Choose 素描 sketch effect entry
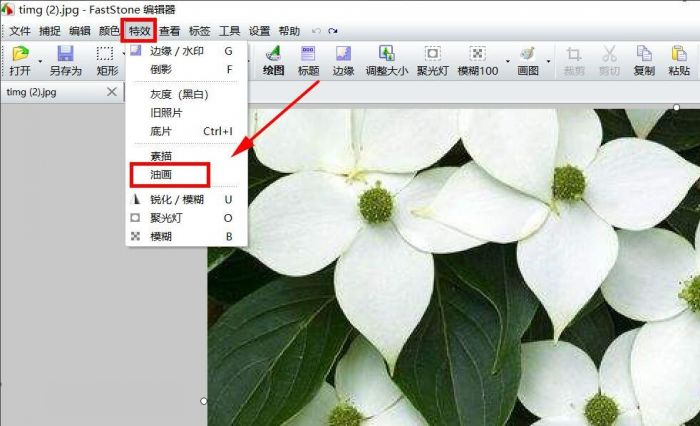700x426 pixels. click(187, 156)
